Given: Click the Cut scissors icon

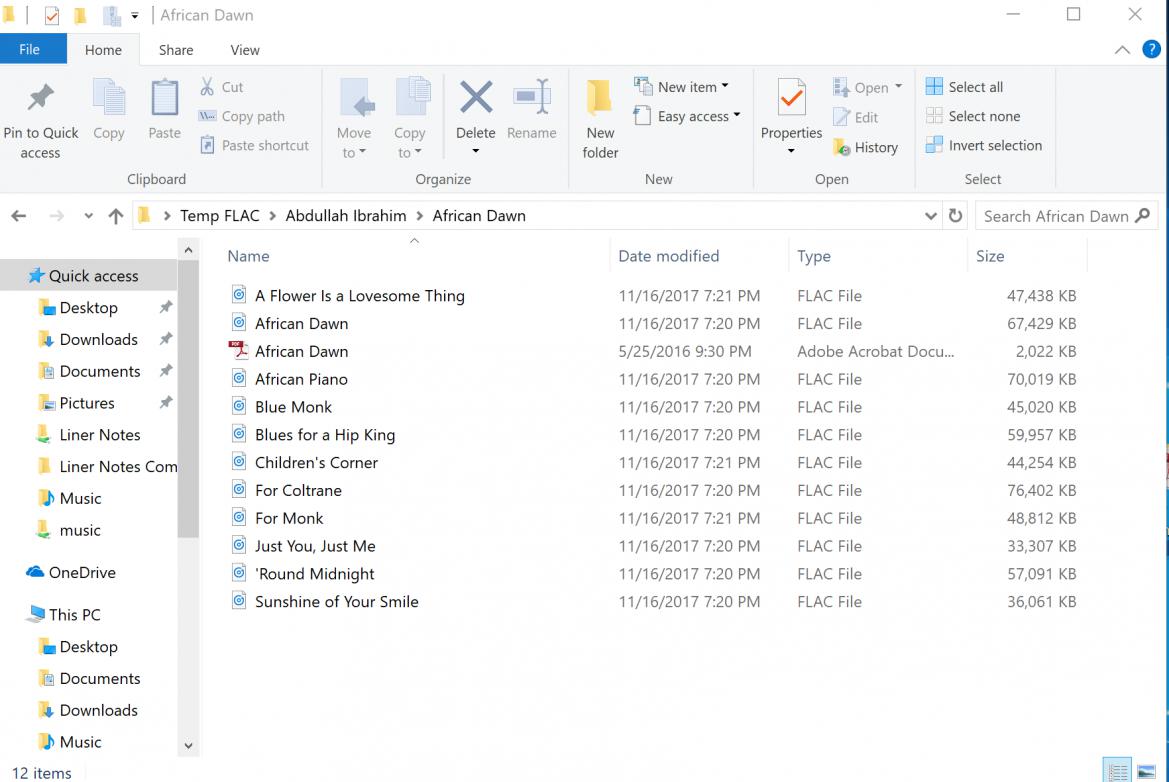Looking at the screenshot, I should (208, 87).
